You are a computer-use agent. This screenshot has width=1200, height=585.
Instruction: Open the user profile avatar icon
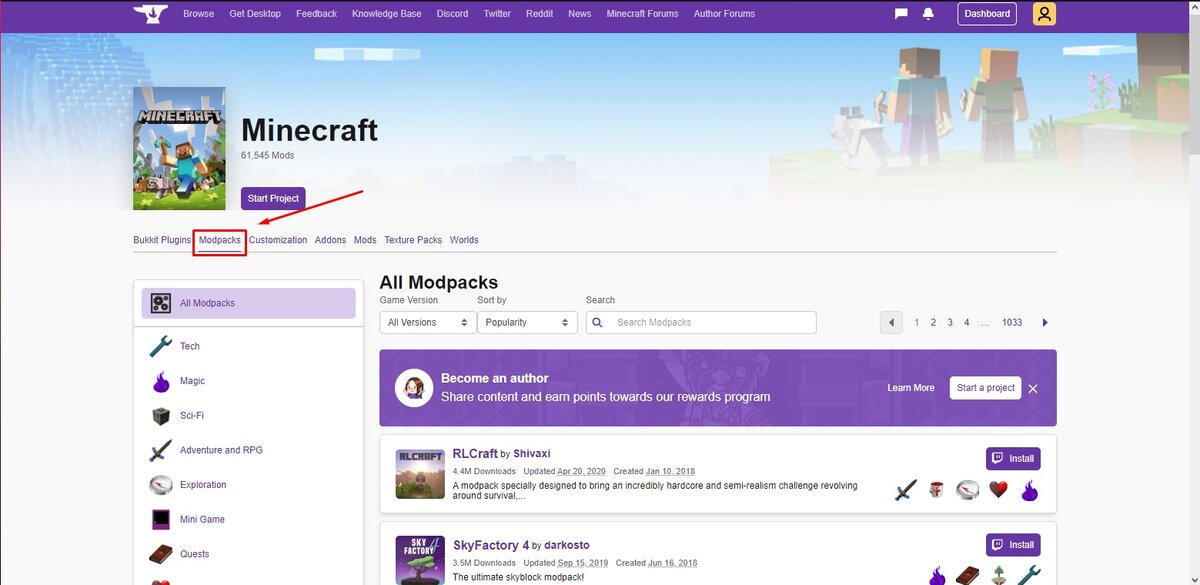(1044, 14)
